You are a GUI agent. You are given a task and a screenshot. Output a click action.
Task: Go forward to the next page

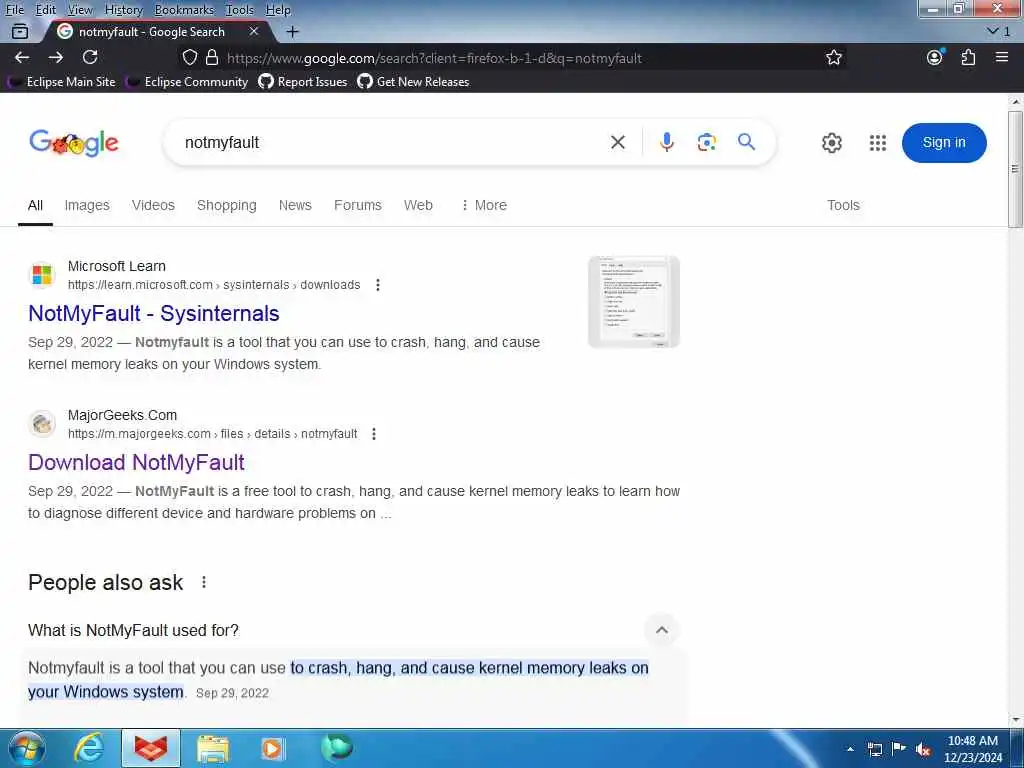pyautogui.click(x=56, y=57)
